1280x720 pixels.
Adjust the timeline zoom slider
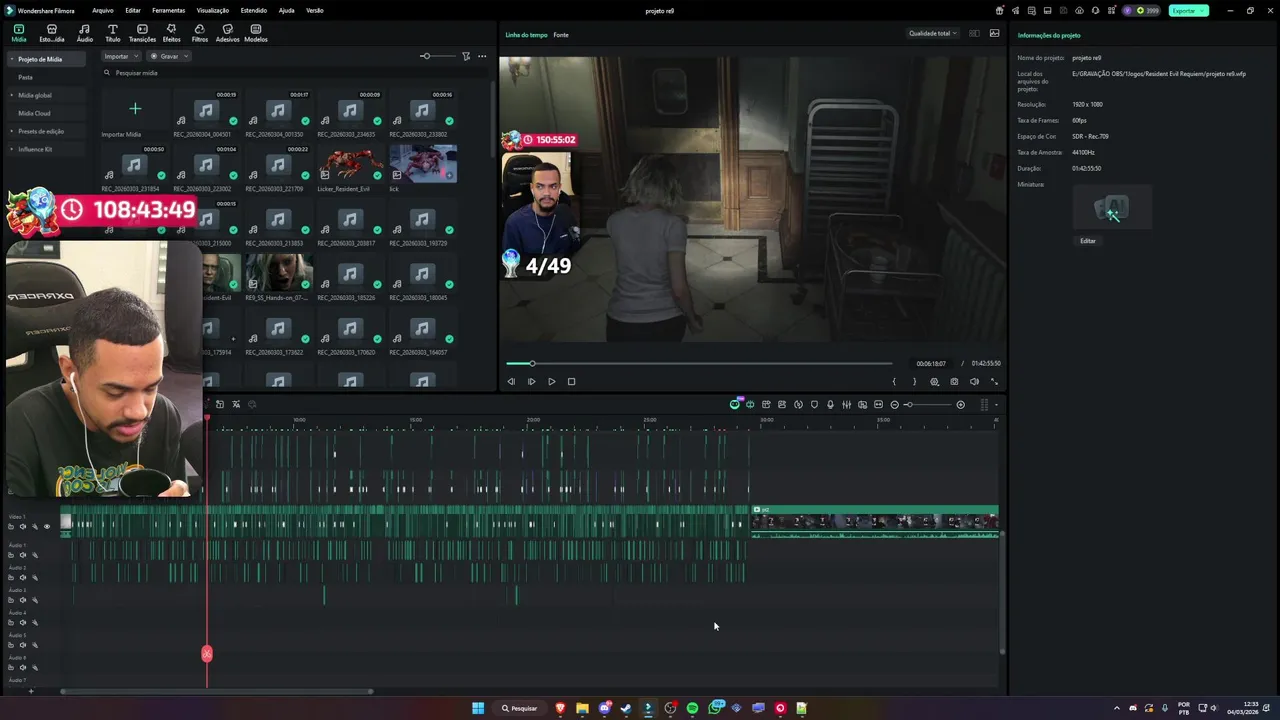[x=927, y=405]
